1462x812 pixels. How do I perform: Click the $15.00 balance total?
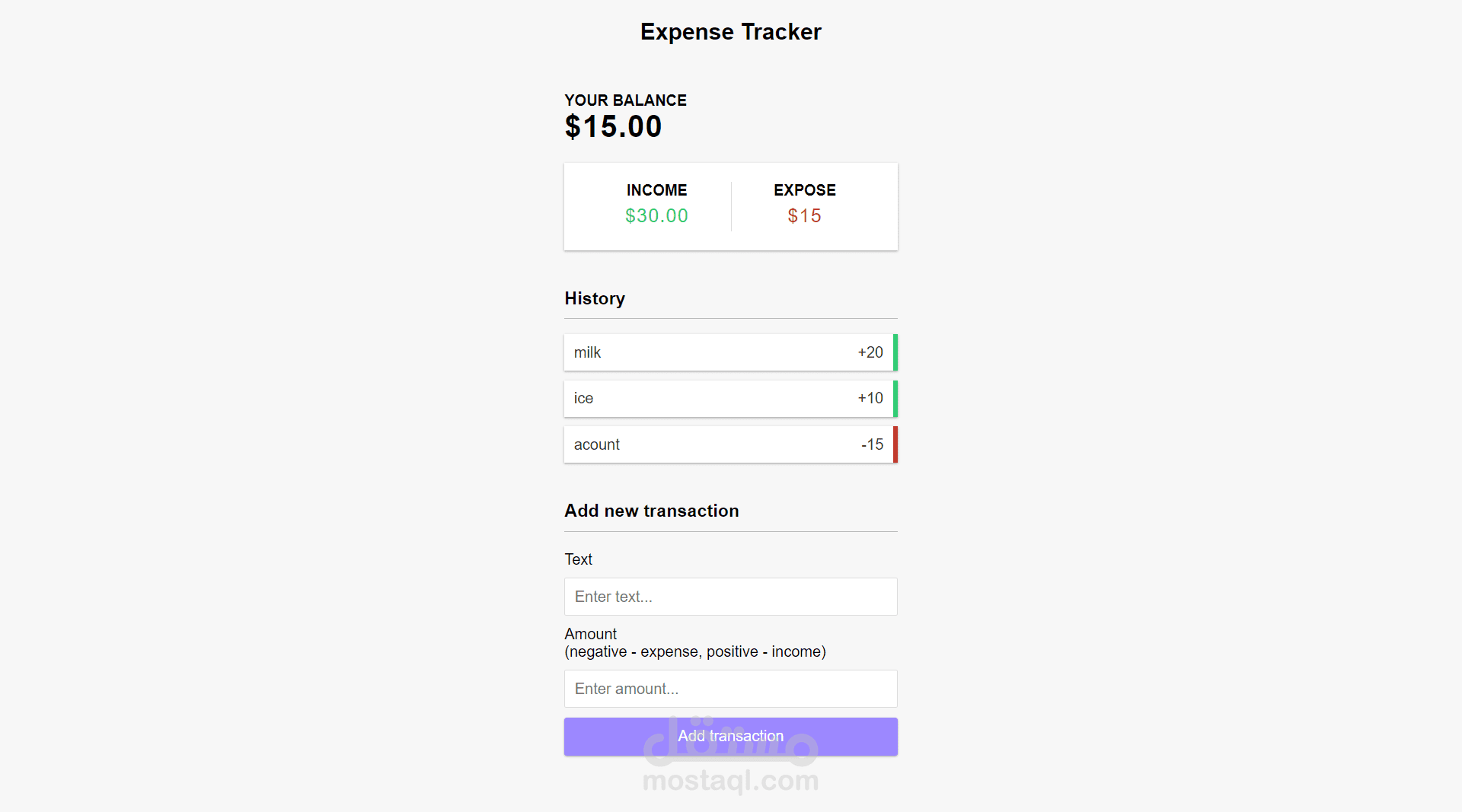[613, 126]
